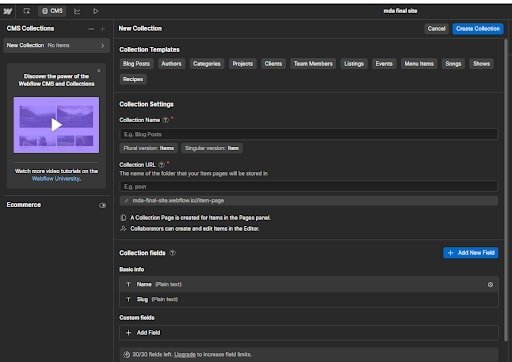Play the Webflow CMS tutorial video

tap(56, 125)
